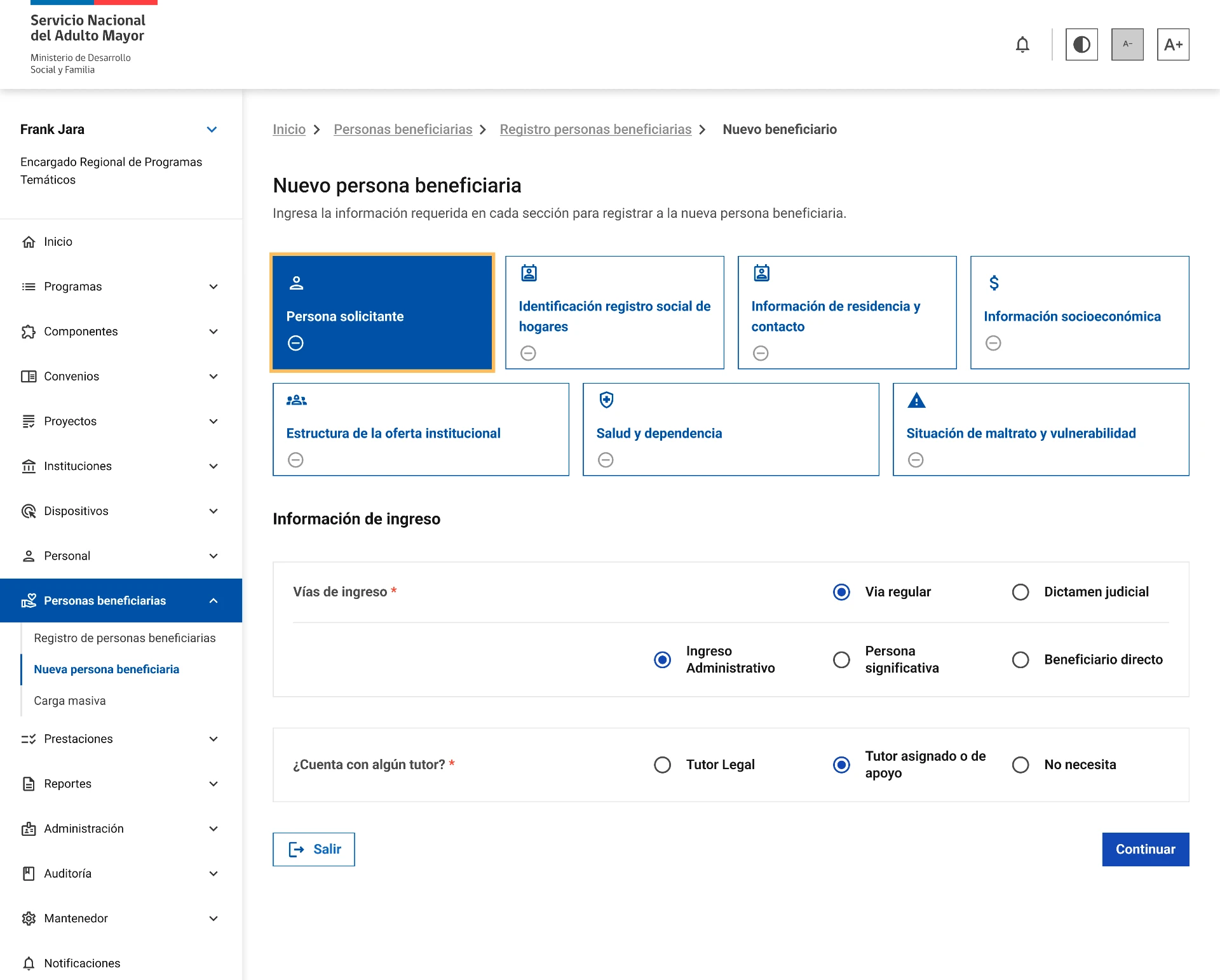The image size is (1220, 980).
Task: Expand the Frank Jara user menu chevron
Action: [x=212, y=130]
